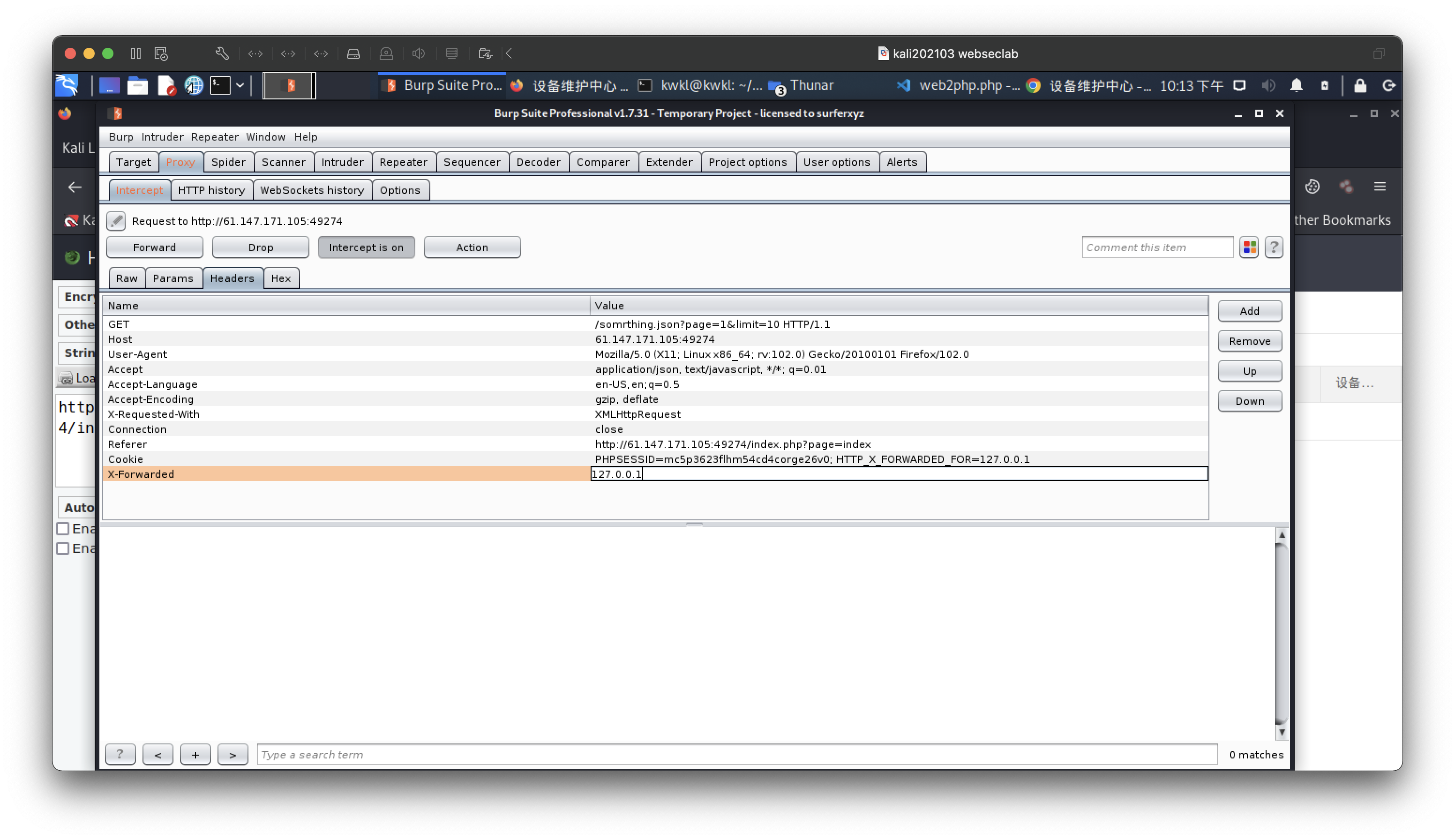1455x840 pixels.
Task: Check the first Ena checkbox at left
Action: [63, 528]
